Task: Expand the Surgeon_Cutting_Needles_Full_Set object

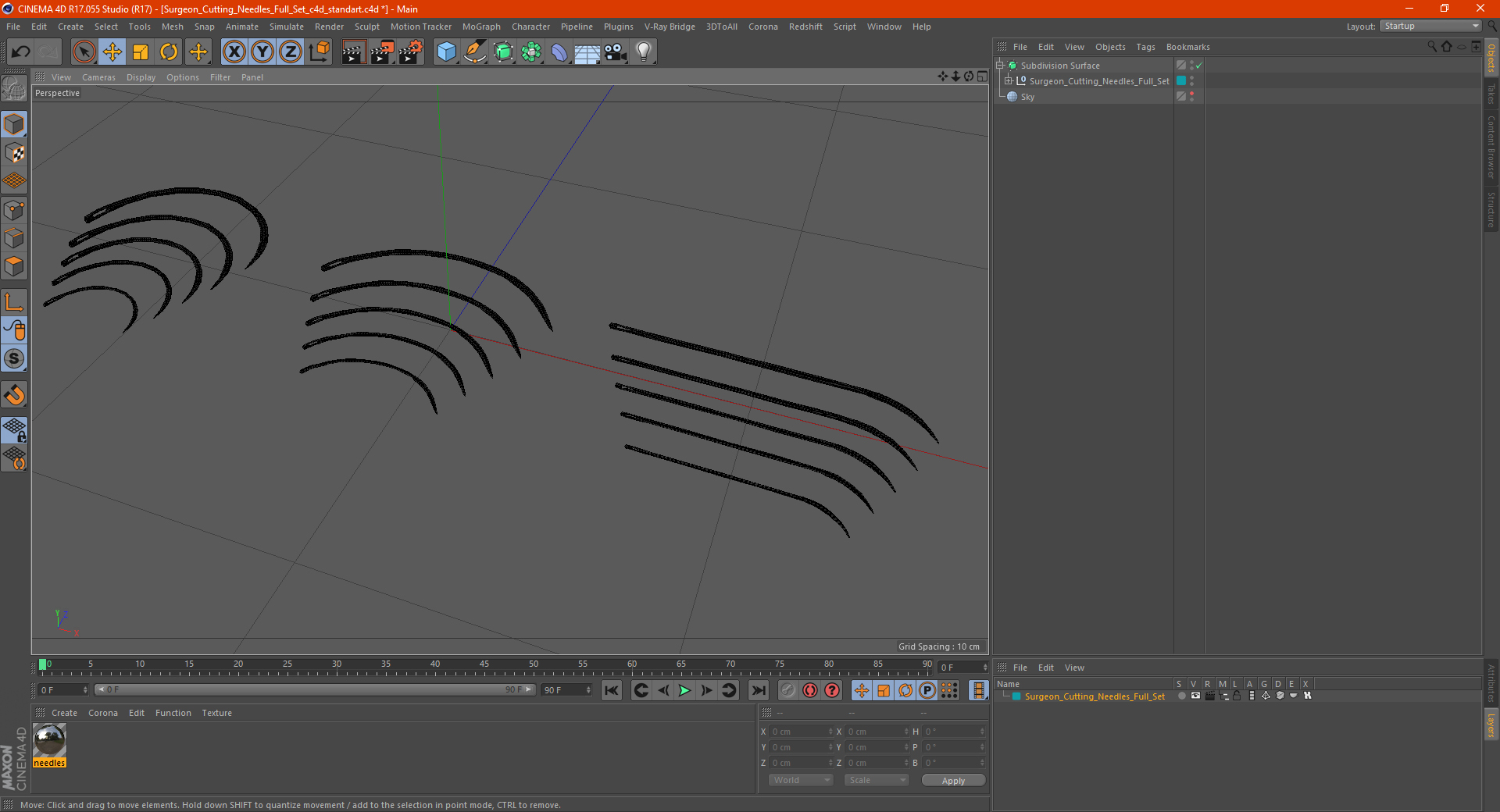Action: (x=1009, y=80)
